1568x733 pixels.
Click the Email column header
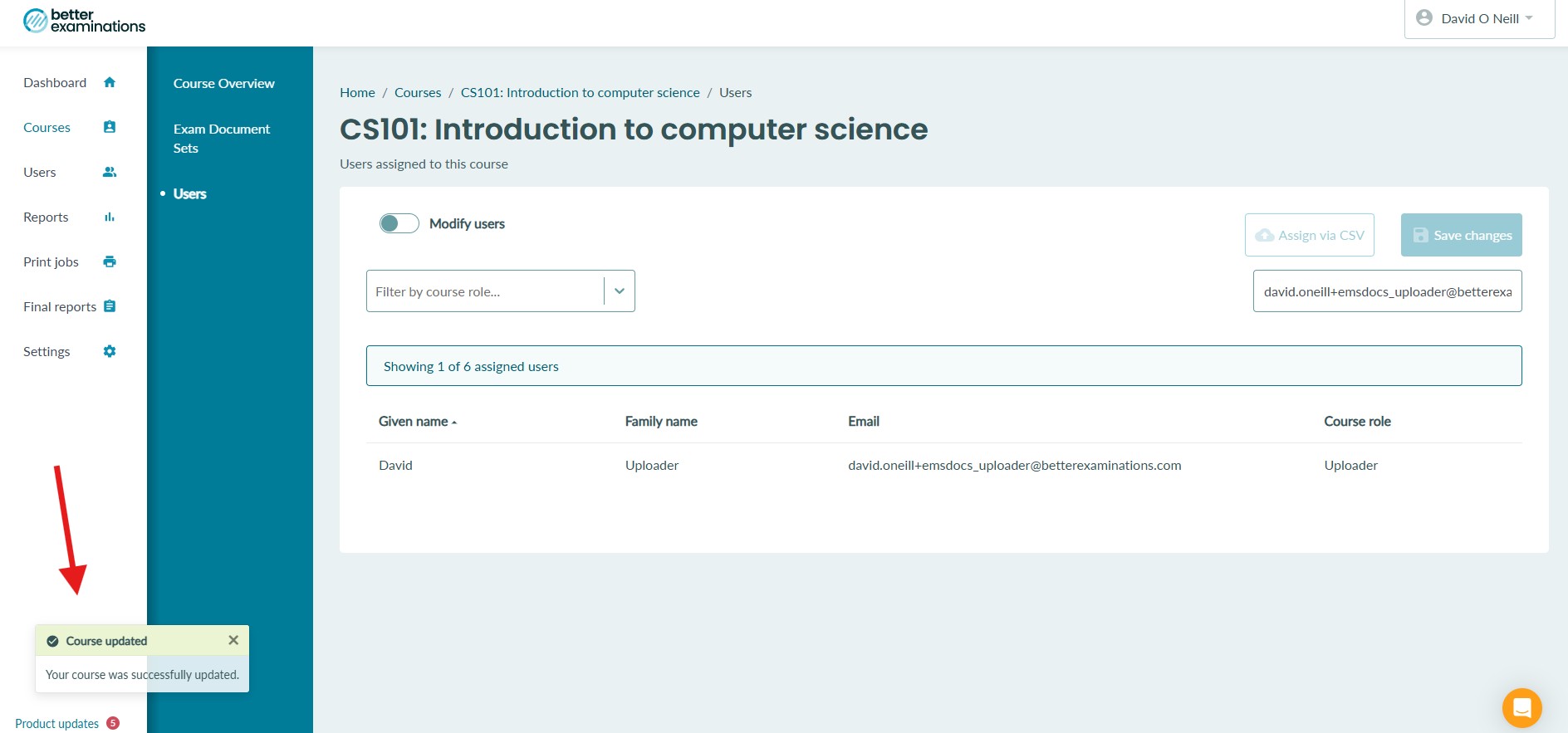pyautogui.click(x=864, y=422)
